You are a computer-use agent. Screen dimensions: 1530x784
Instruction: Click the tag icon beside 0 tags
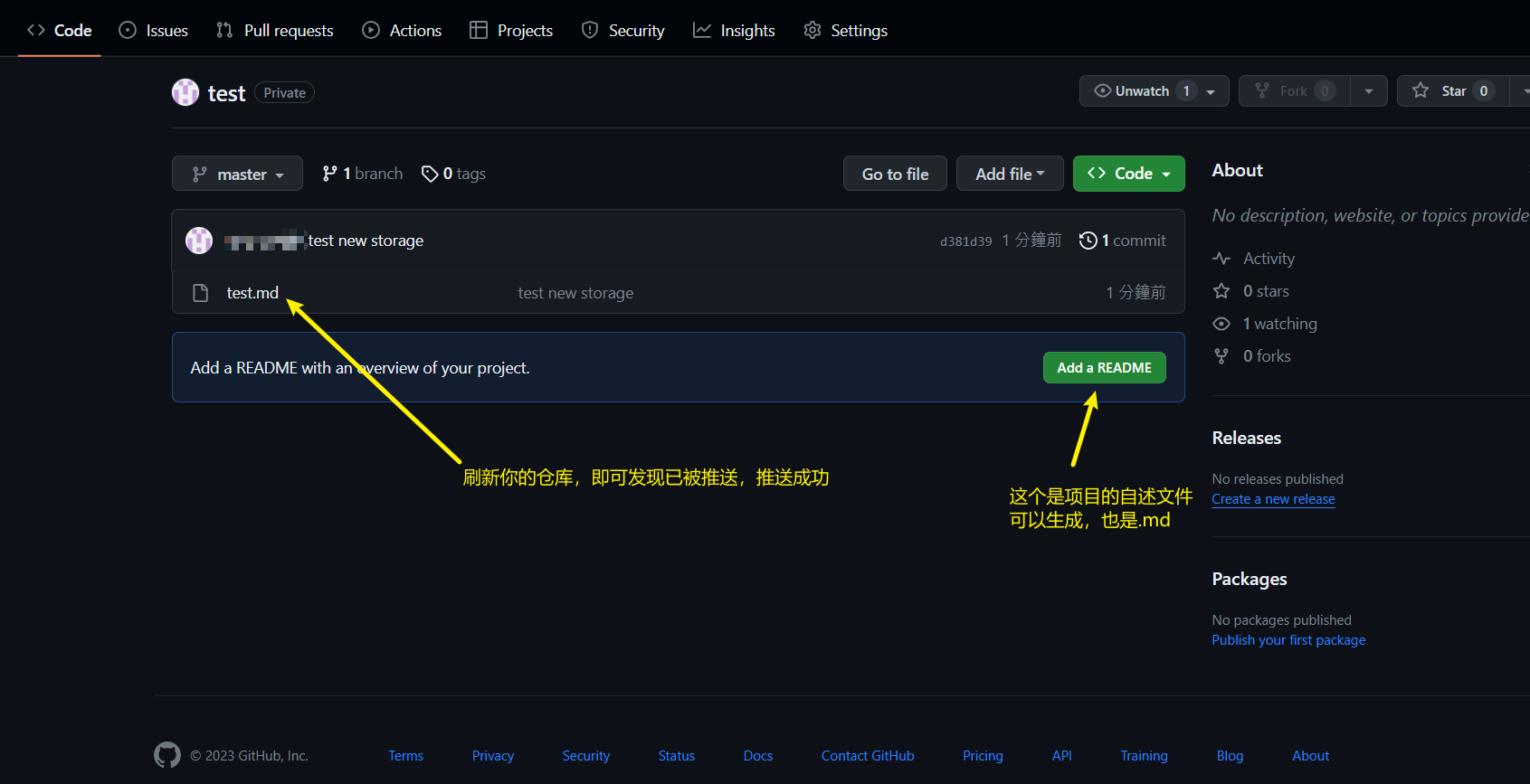430,174
